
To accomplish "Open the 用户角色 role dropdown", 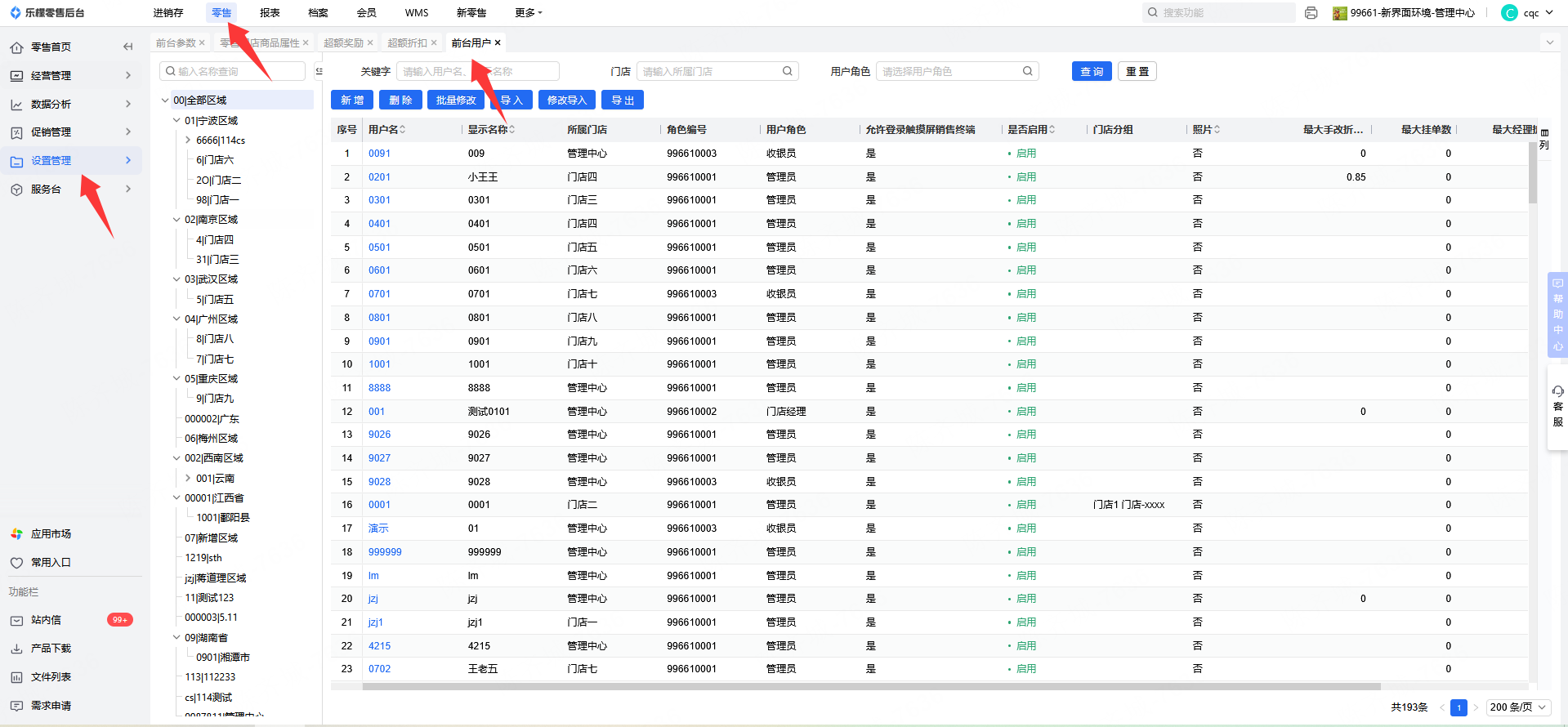I will (956, 72).
